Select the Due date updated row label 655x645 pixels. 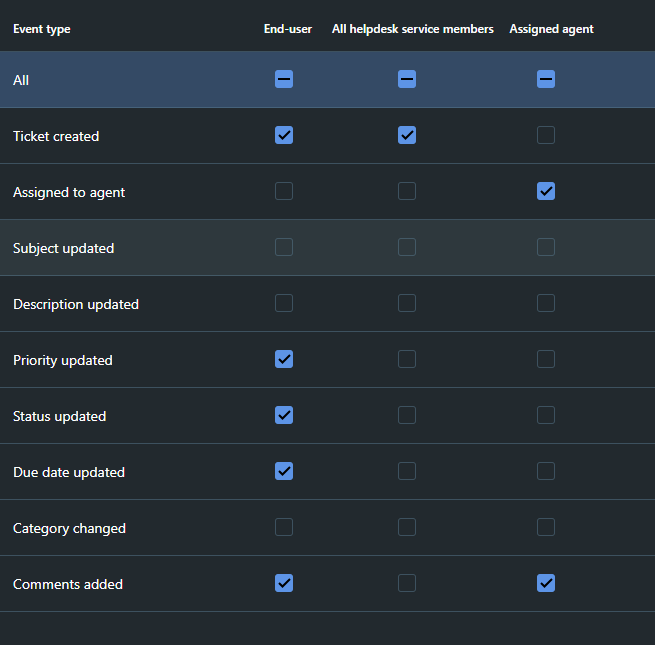(x=69, y=472)
